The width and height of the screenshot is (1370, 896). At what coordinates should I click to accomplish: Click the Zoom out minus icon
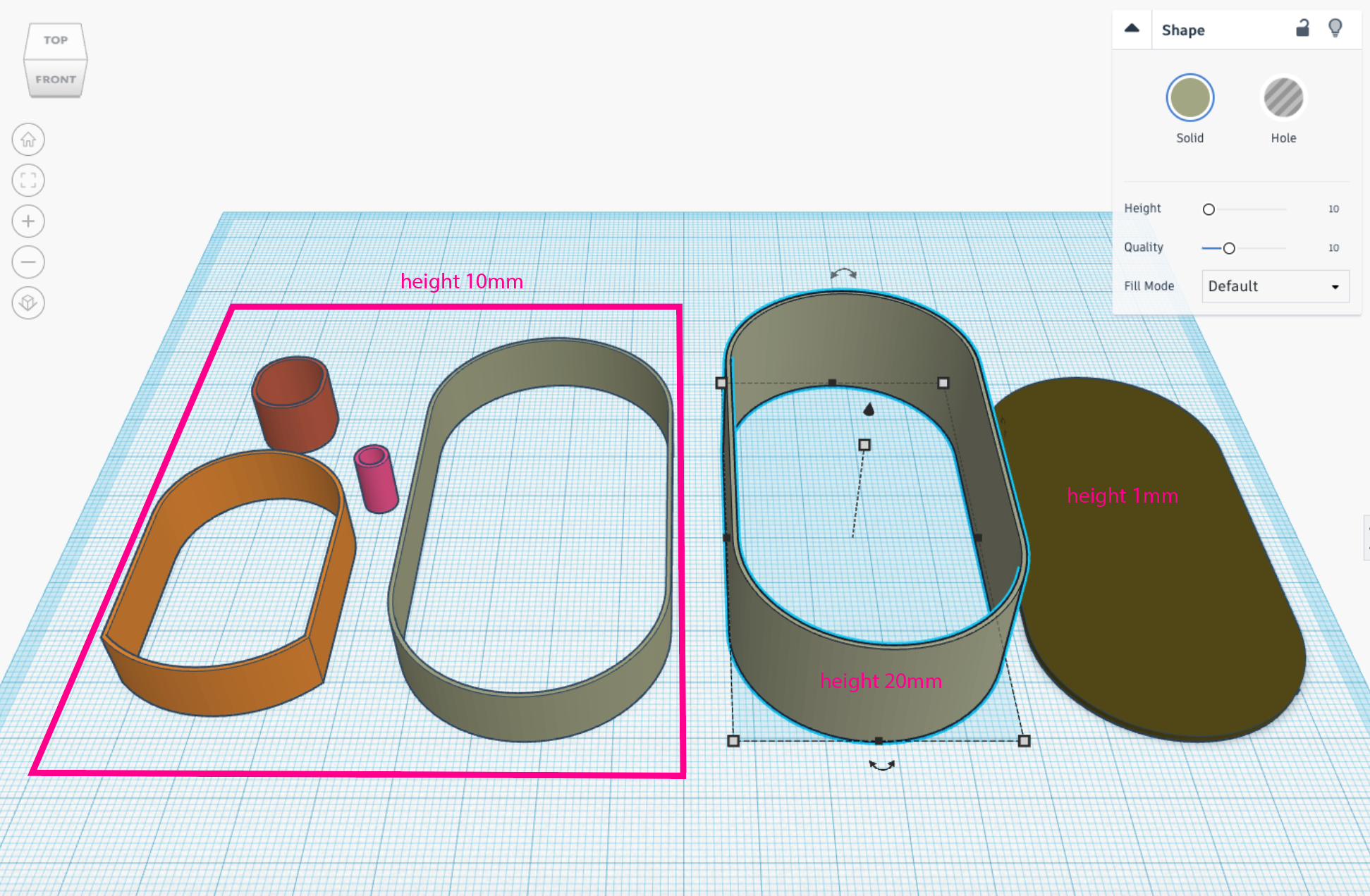click(28, 262)
